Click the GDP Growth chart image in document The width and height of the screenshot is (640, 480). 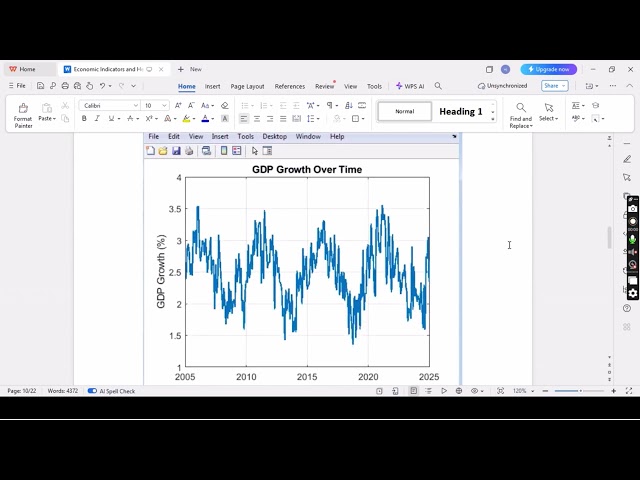pos(302,259)
